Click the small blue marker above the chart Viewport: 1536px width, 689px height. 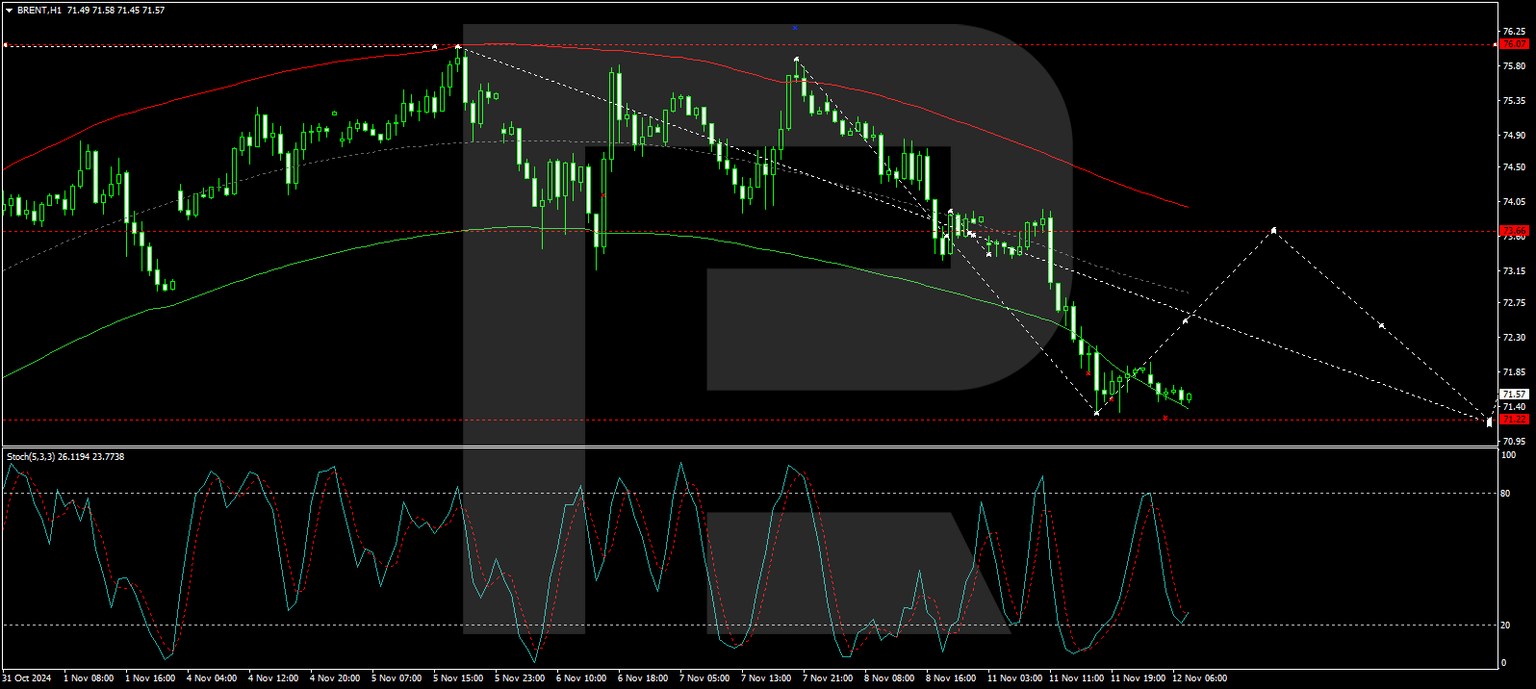click(x=794, y=27)
